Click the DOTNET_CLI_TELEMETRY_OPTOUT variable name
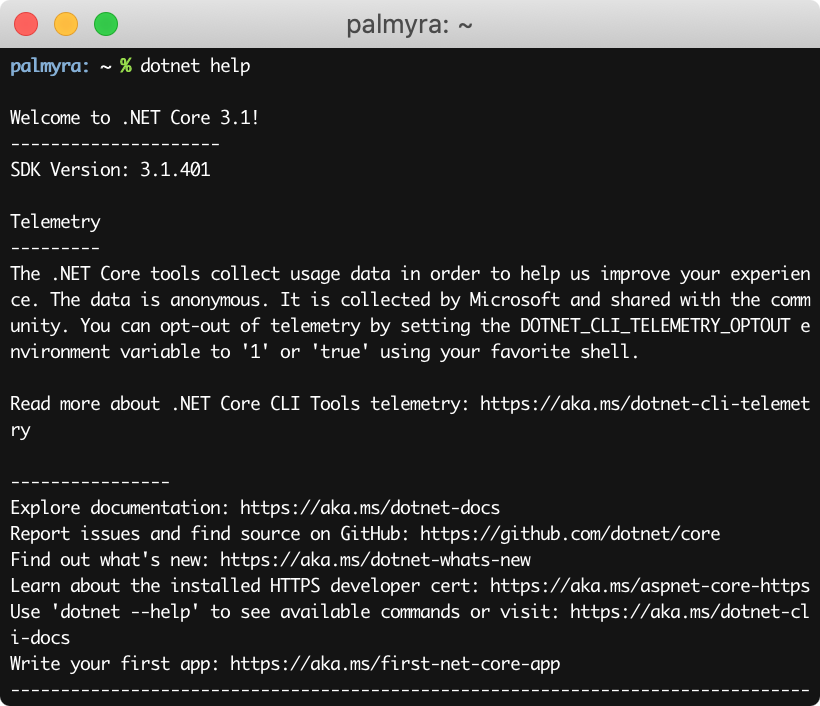This screenshot has height=706, width=820. (655, 326)
